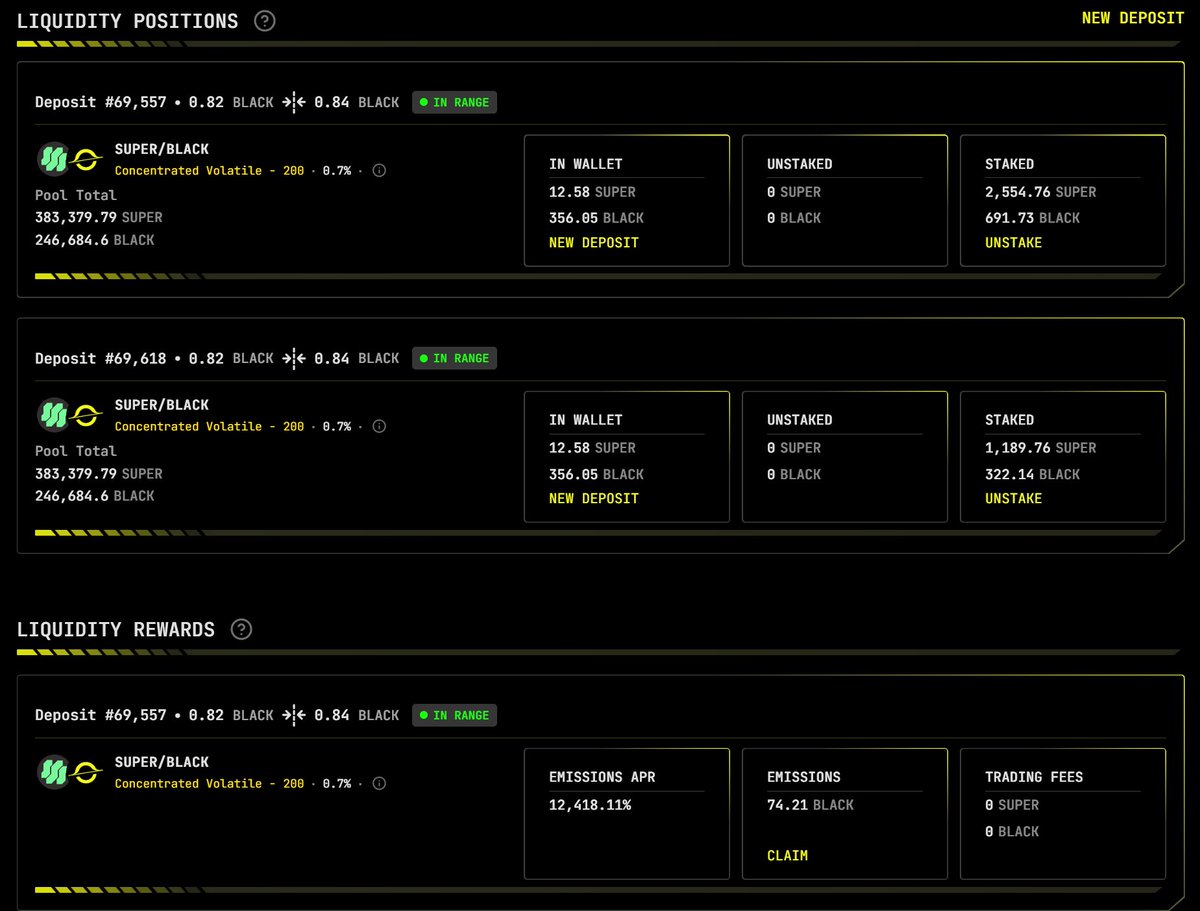
Task: Click TRADING FEES box header
Action: 1034,777
